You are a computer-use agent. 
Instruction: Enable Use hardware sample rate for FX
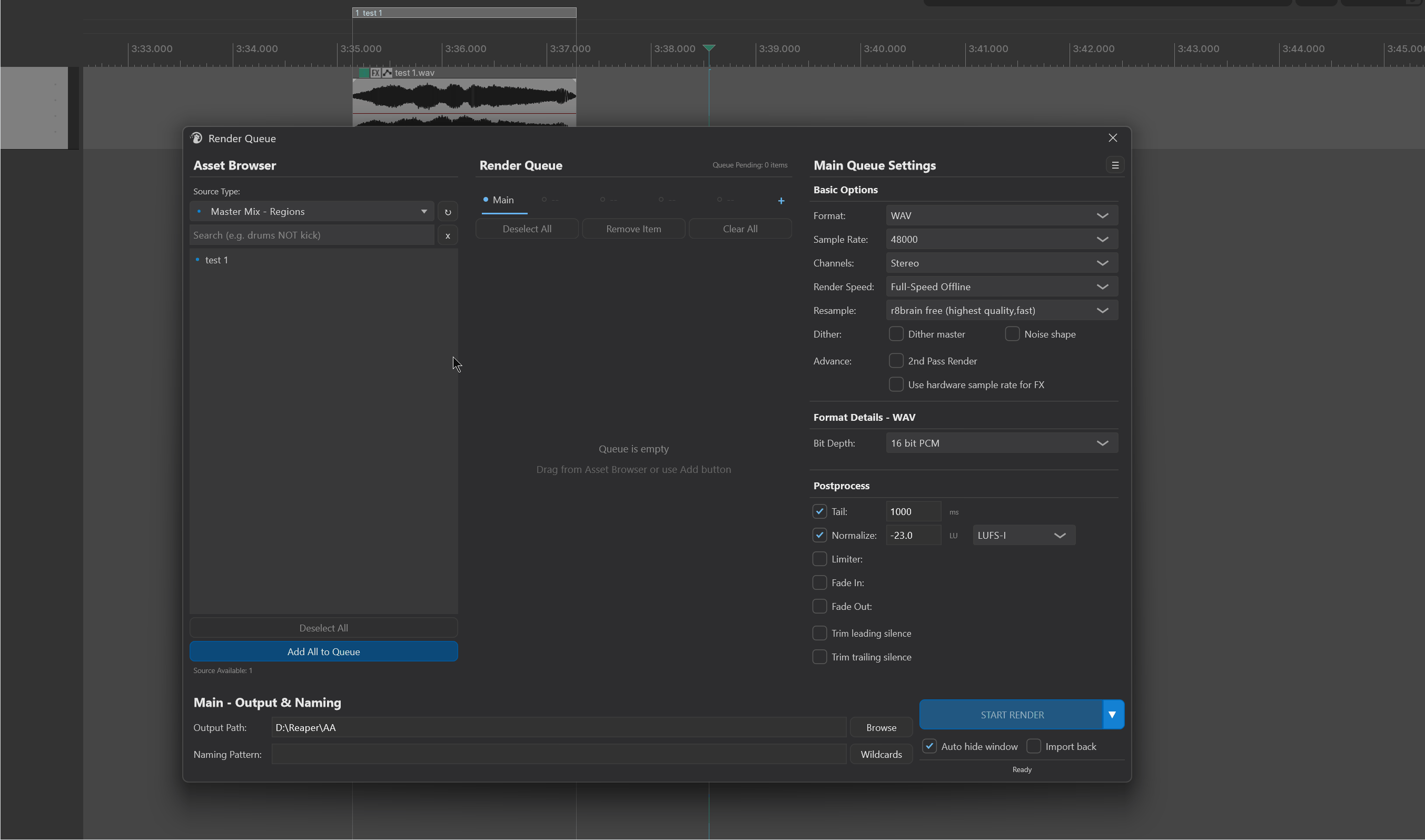(x=896, y=385)
